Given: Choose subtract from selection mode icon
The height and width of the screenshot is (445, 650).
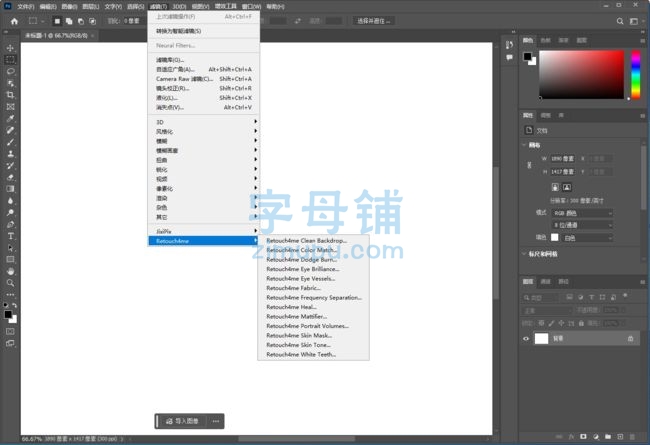Looking at the screenshot, I should 81,21.
